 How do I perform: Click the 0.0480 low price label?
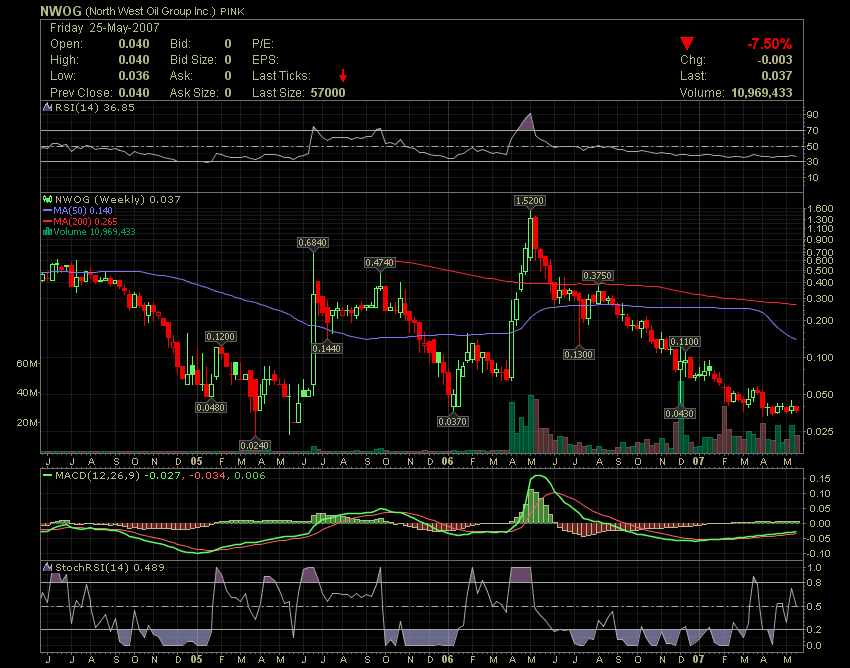point(210,407)
